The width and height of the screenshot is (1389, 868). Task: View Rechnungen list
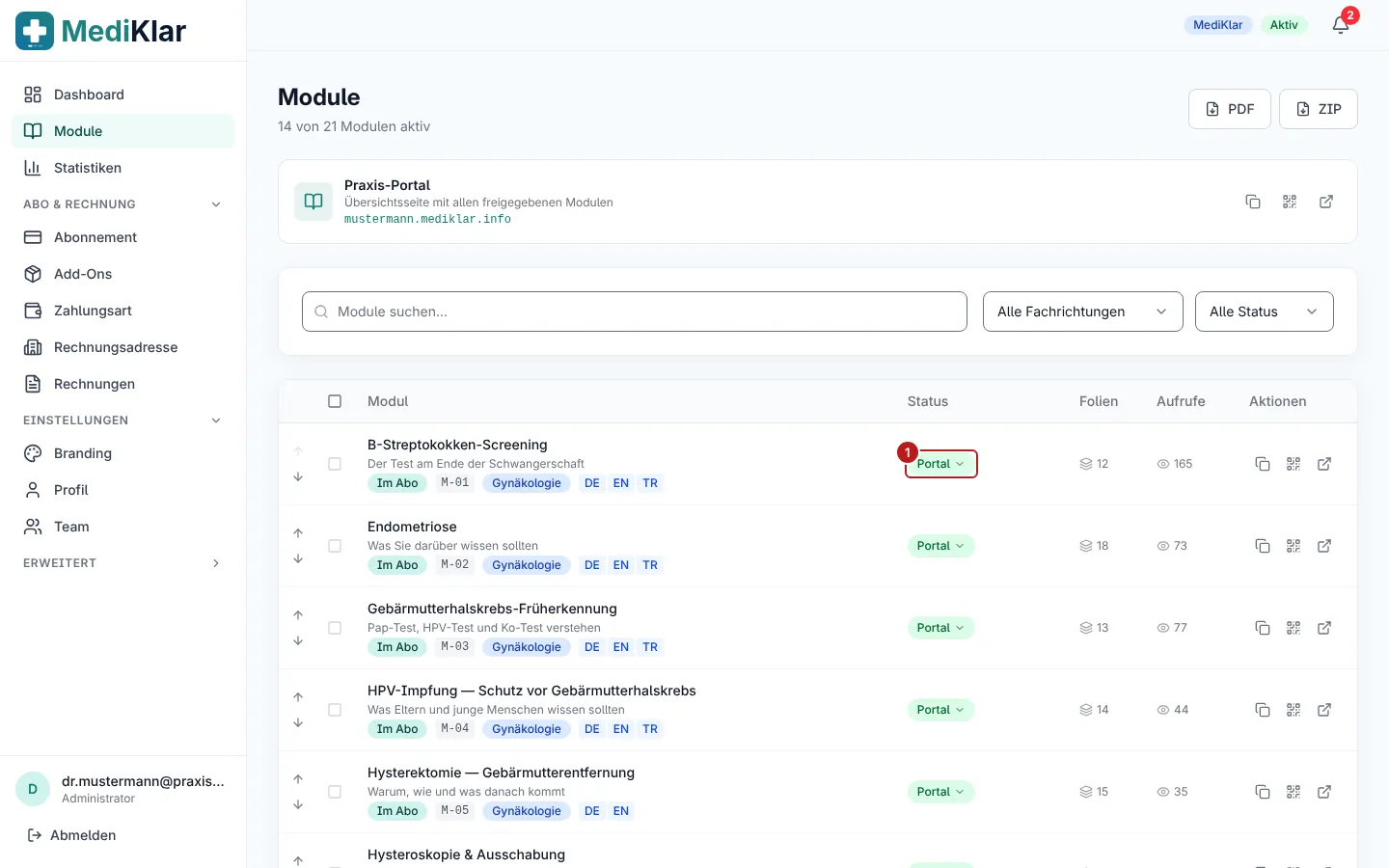tap(123, 384)
